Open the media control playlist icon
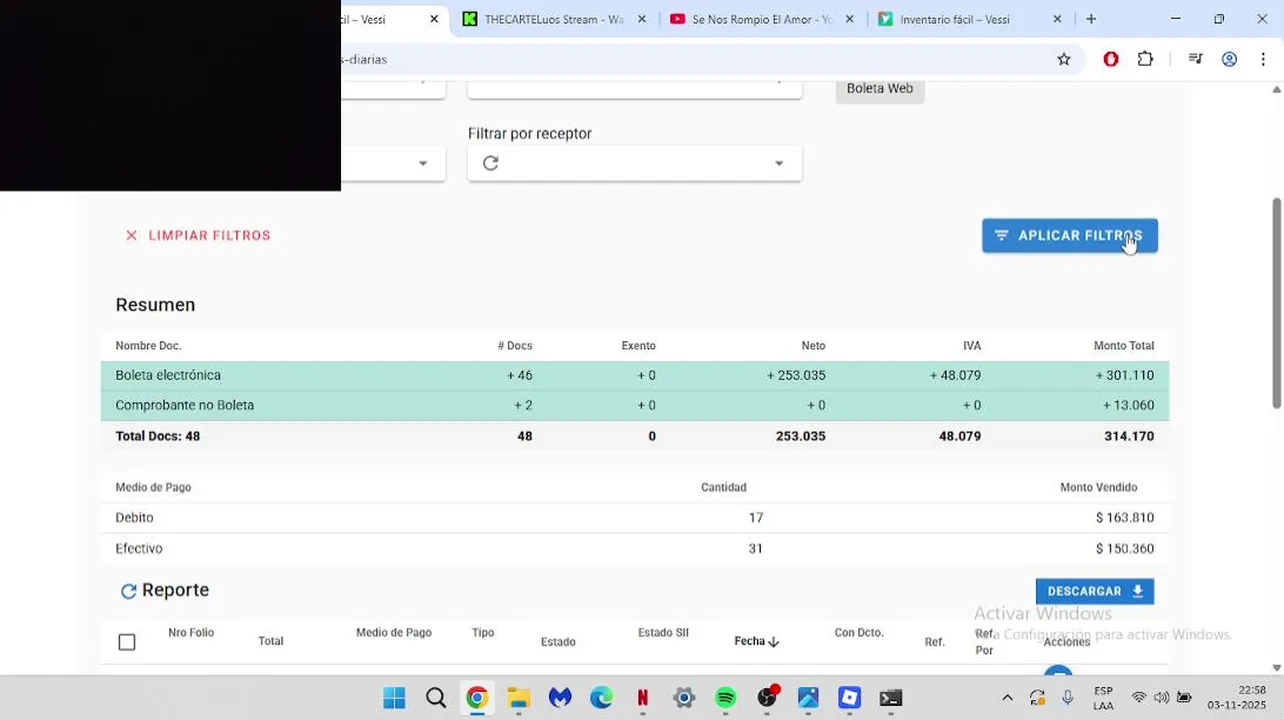 [x=1195, y=59]
